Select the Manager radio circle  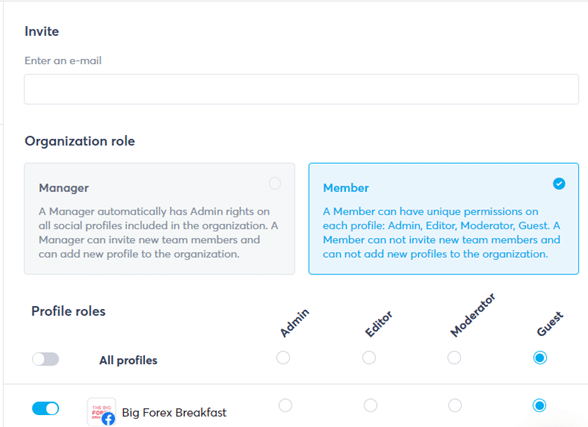click(275, 183)
